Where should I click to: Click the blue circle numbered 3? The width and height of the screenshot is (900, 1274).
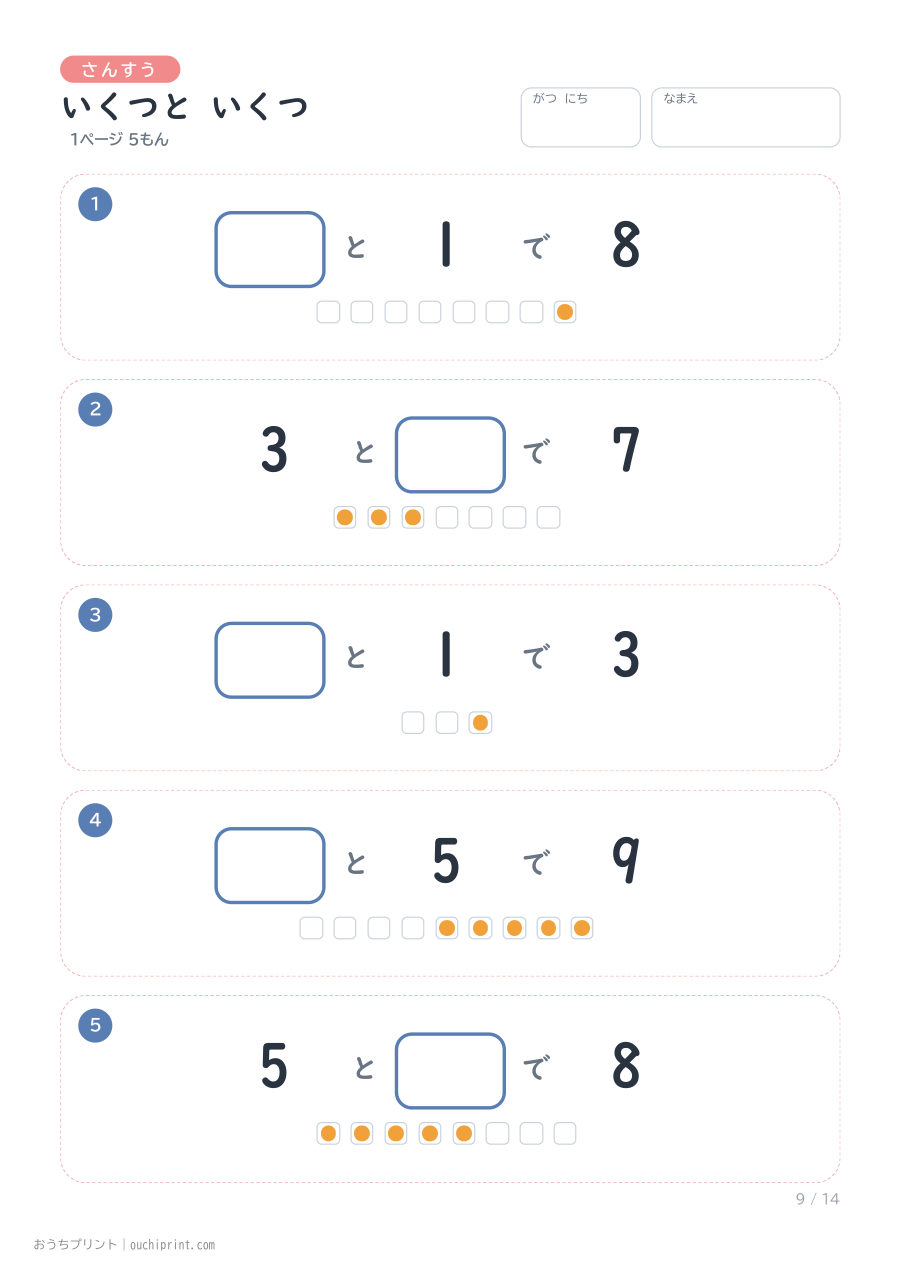(95, 615)
